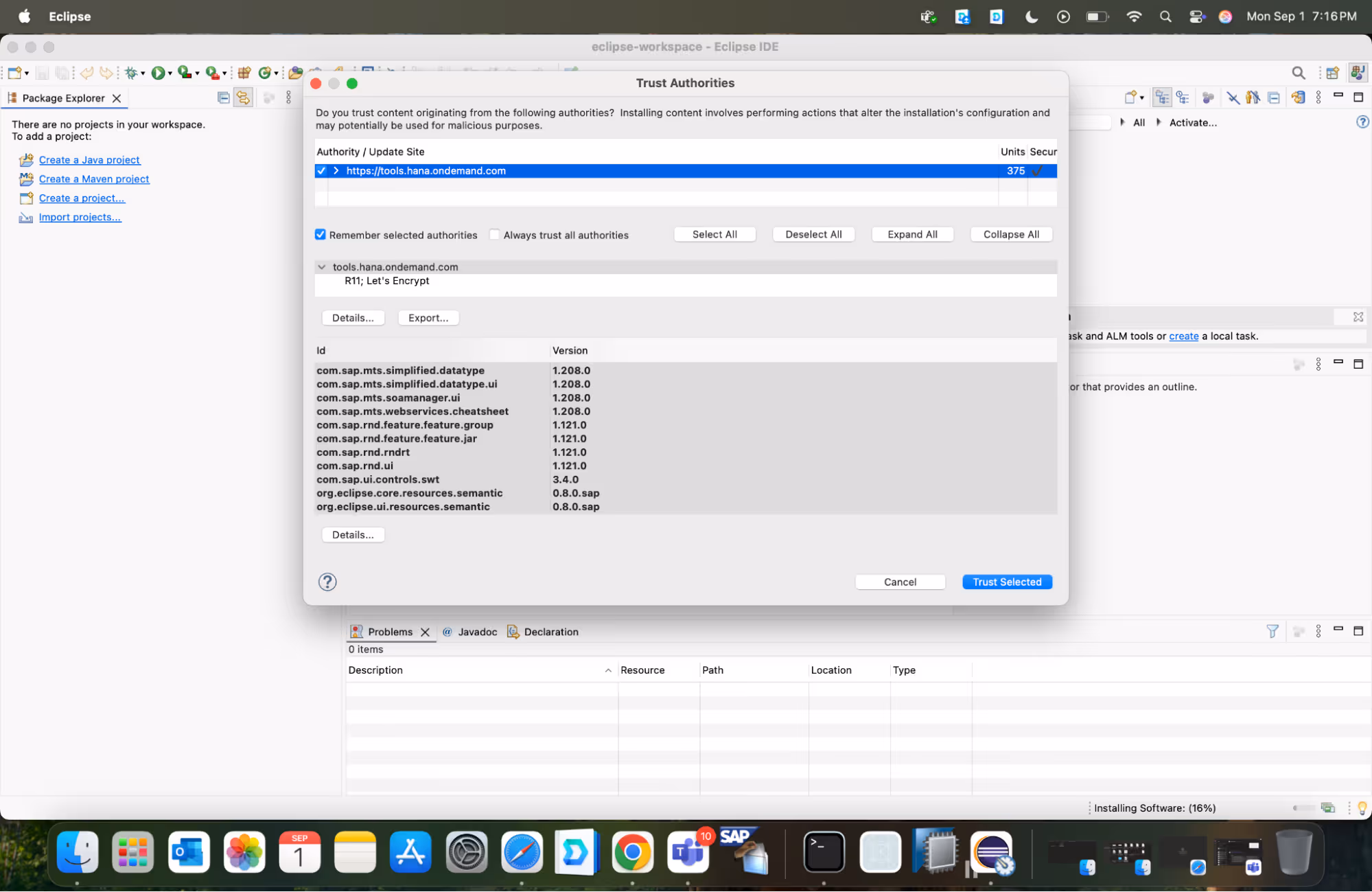Viewport: 1372px width, 892px height.
Task: Open Package Explorer view menu dots
Action: [289, 98]
